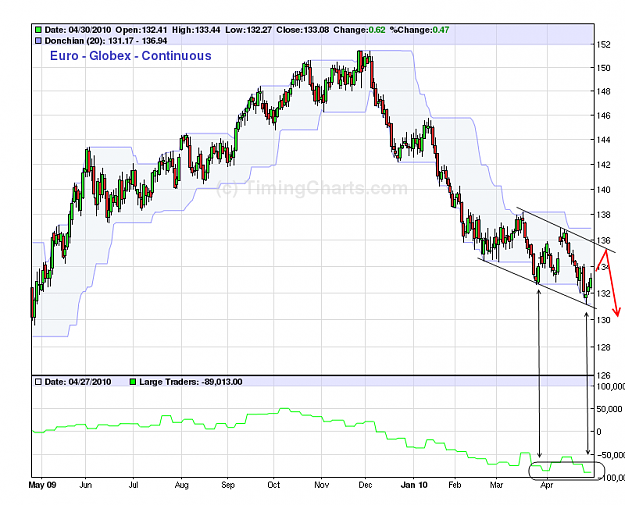Click the 'Low:132.27' value
Viewport: 625px width, 505px height.
pos(249,30)
